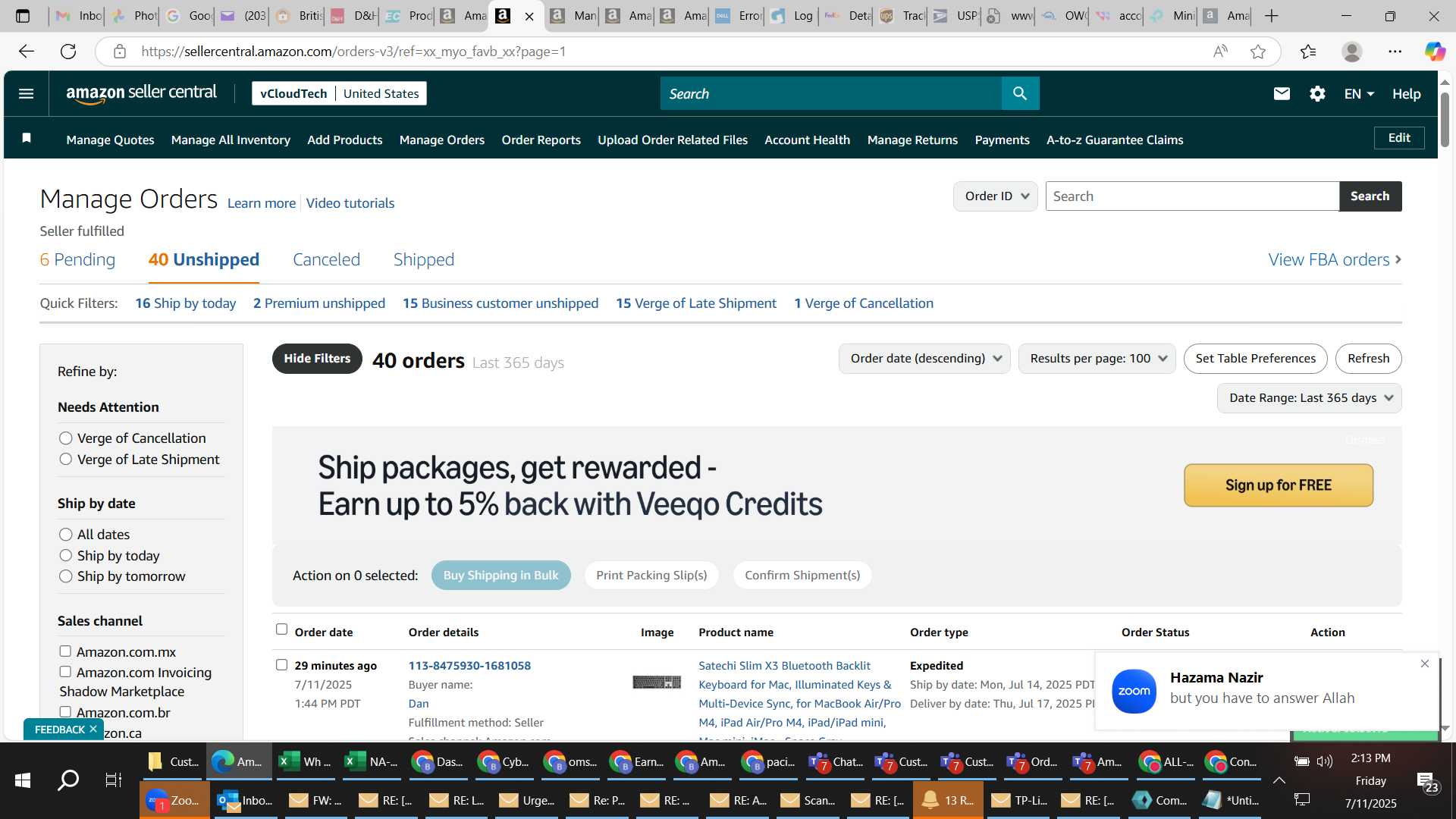Add page to favorites star icon
This screenshot has height=819, width=1456.
(1258, 52)
